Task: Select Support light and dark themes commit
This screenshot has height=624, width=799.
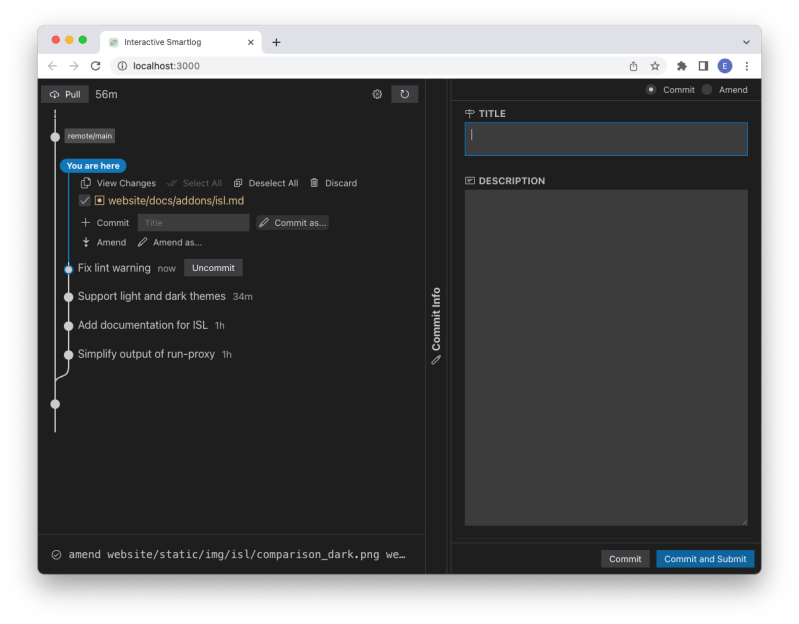Action: pyautogui.click(x=151, y=296)
